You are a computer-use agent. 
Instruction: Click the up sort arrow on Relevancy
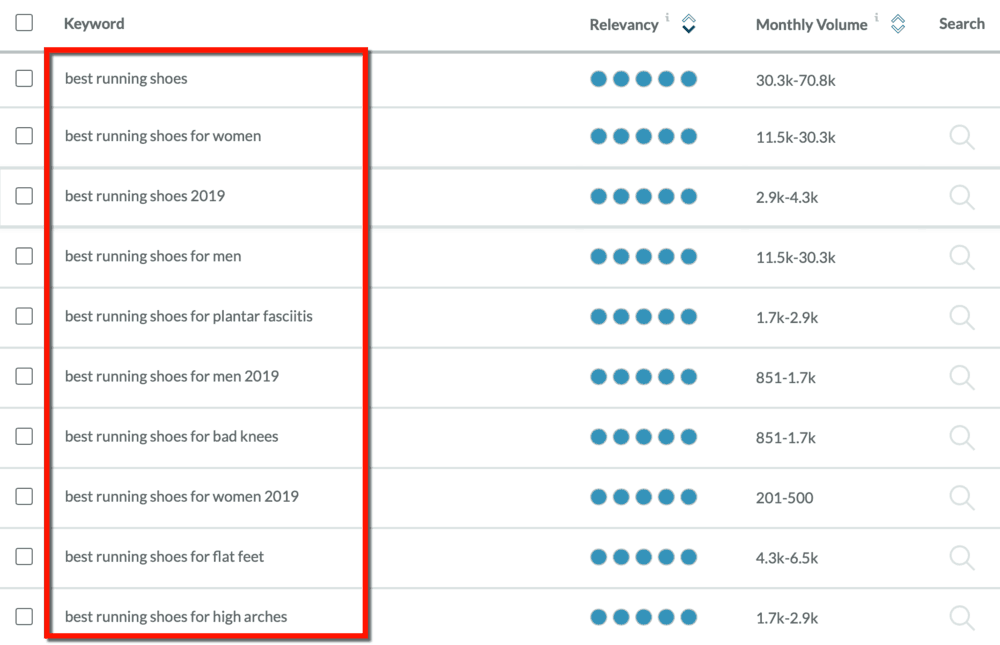tap(688, 17)
